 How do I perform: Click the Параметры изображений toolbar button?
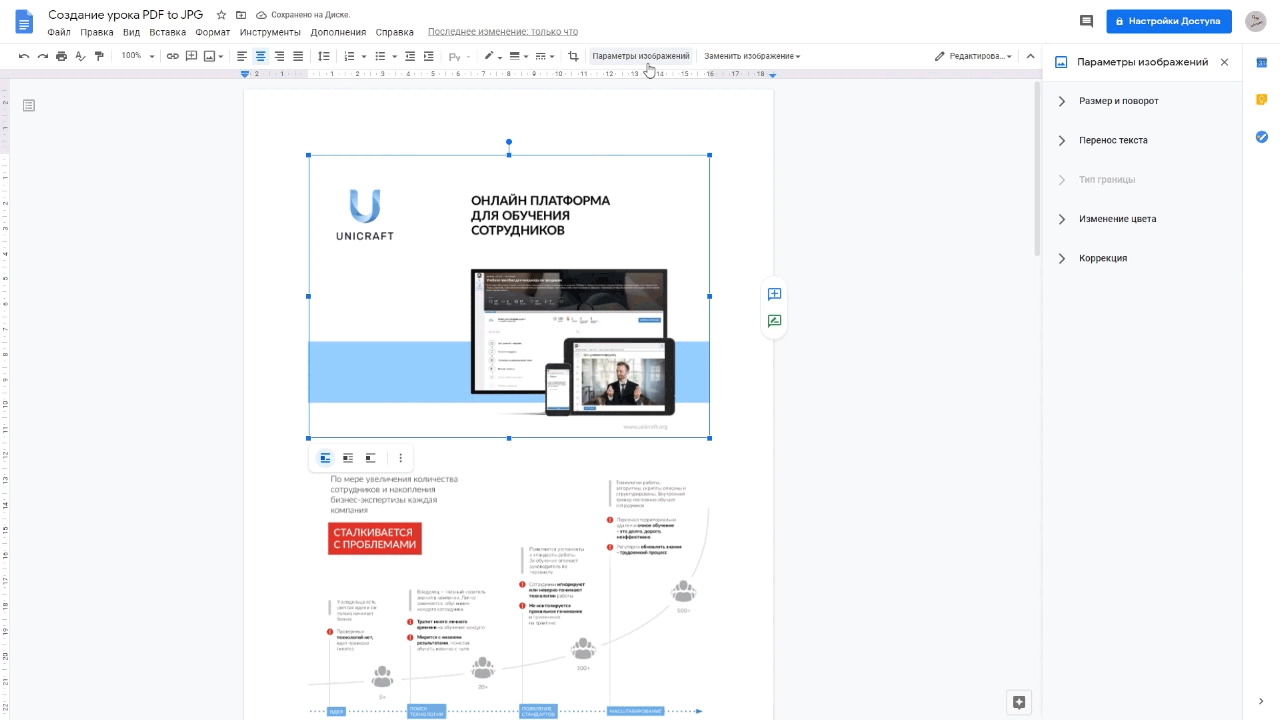pos(640,56)
